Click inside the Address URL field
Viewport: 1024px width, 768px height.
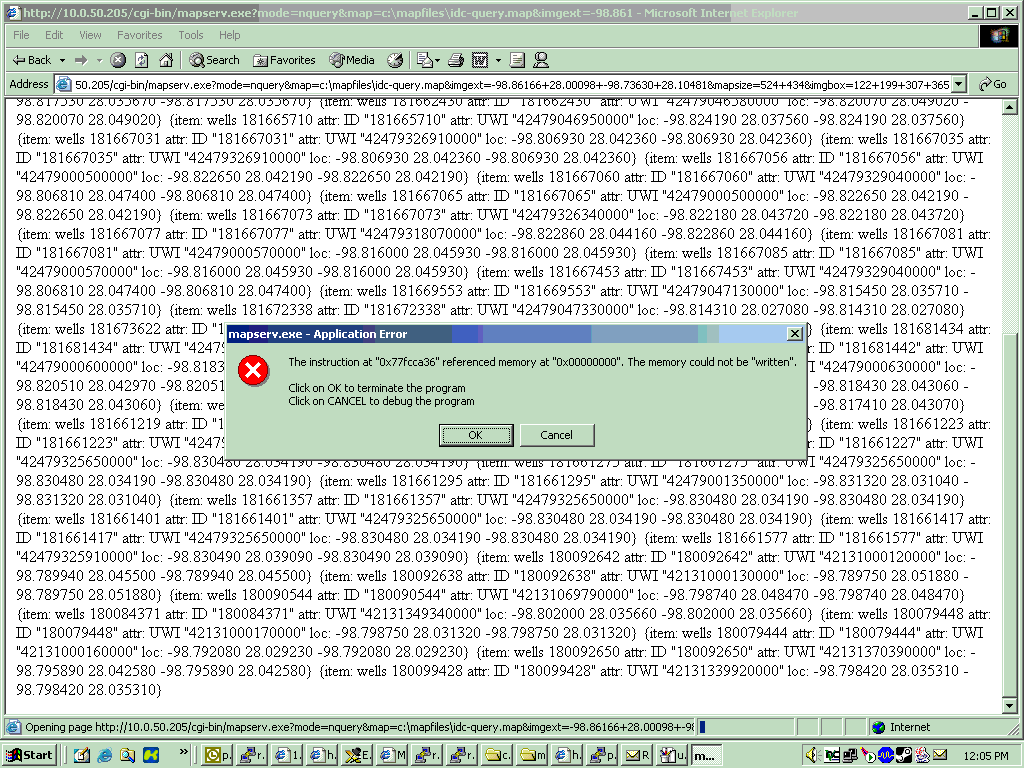(500, 85)
